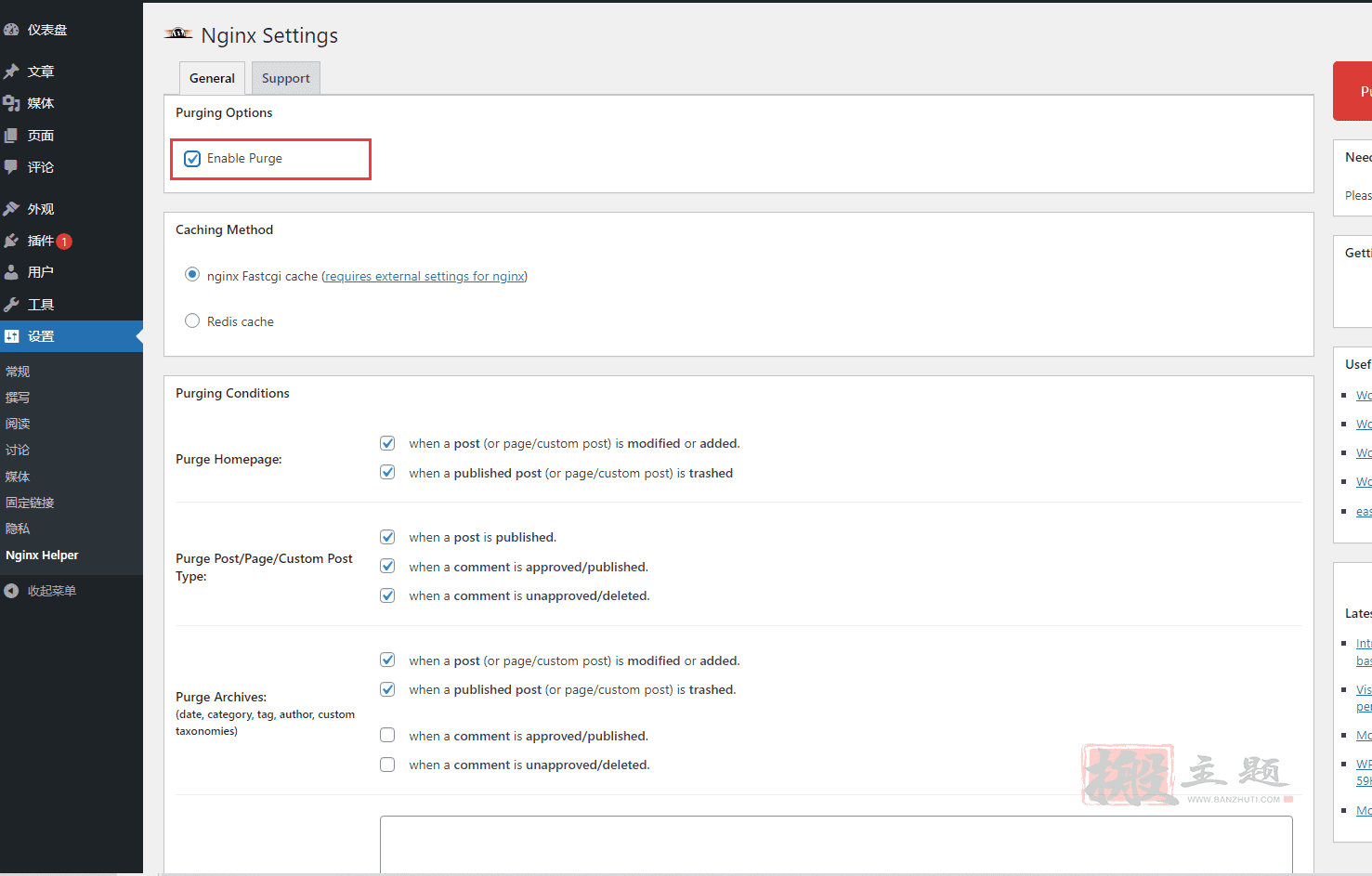This screenshot has width=1372, height=876.
Task: Select the Redis cache radio option
Action: (192, 320)
